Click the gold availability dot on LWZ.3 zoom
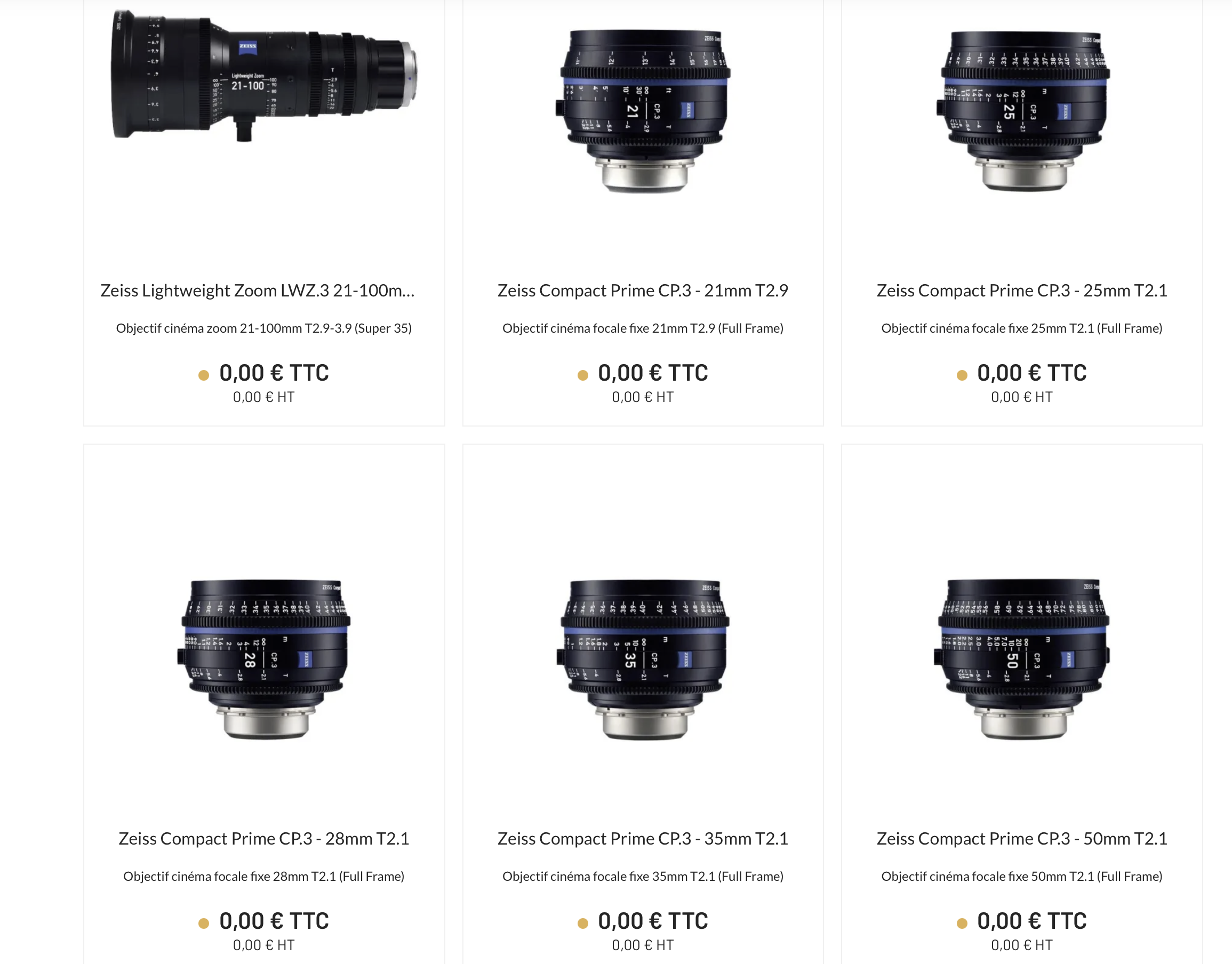This screenshot has width=1232, height=964. pyautogui.click(x=204, y=375)
